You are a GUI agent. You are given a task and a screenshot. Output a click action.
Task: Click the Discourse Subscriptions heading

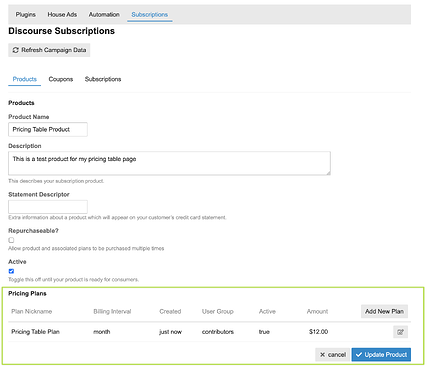62,31
